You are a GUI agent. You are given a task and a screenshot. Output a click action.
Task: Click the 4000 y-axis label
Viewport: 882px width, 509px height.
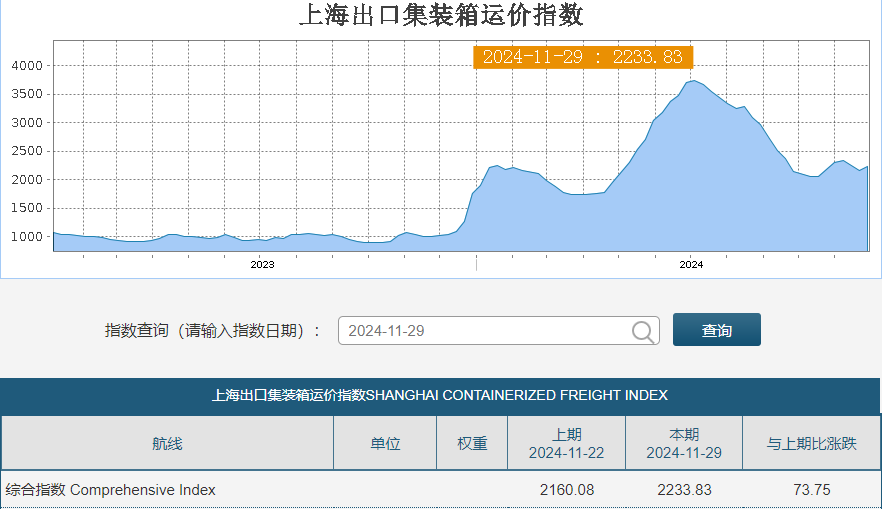pos(27,66)
